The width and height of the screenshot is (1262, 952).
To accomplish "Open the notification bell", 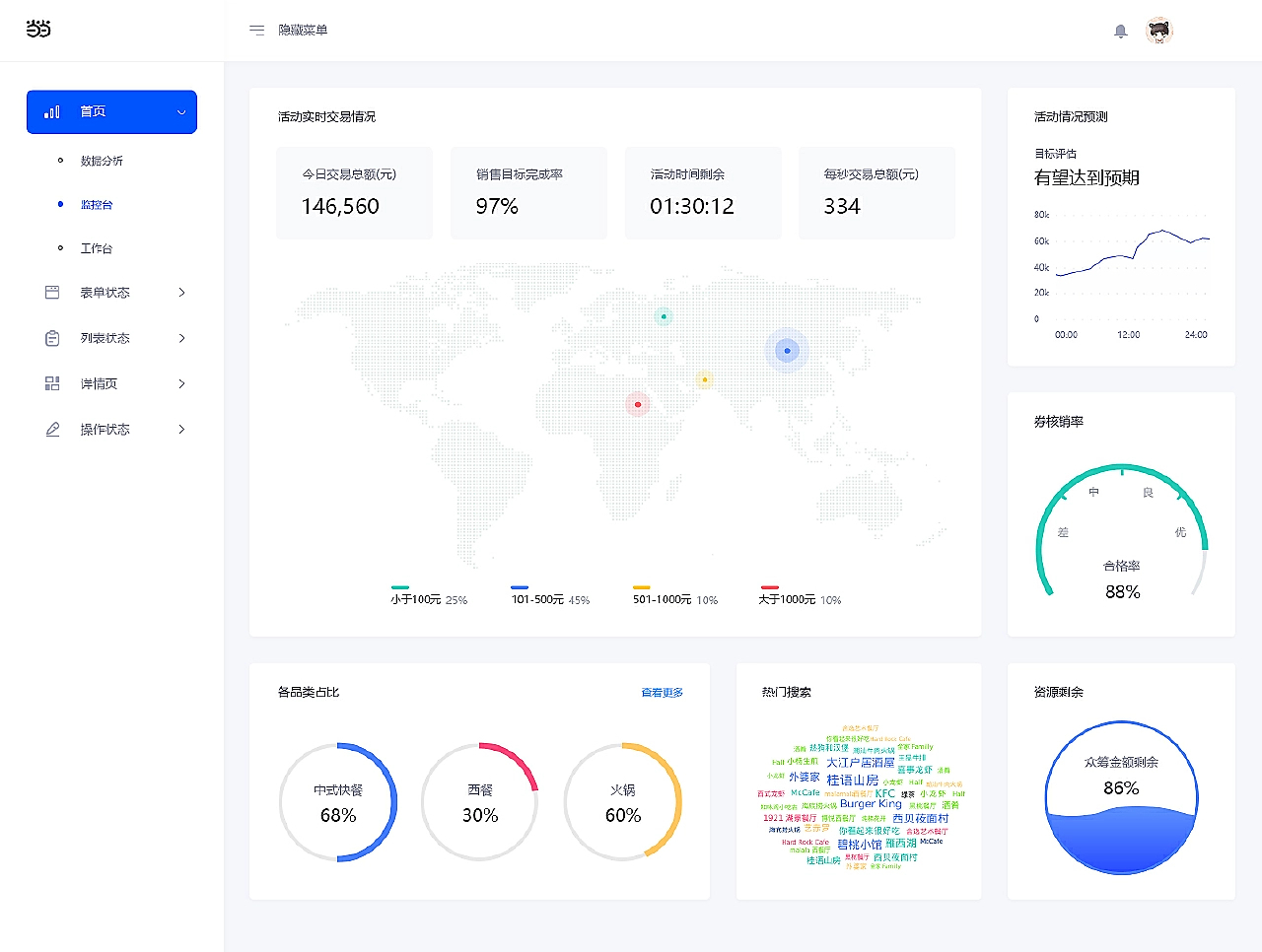I will (1120, 32).
